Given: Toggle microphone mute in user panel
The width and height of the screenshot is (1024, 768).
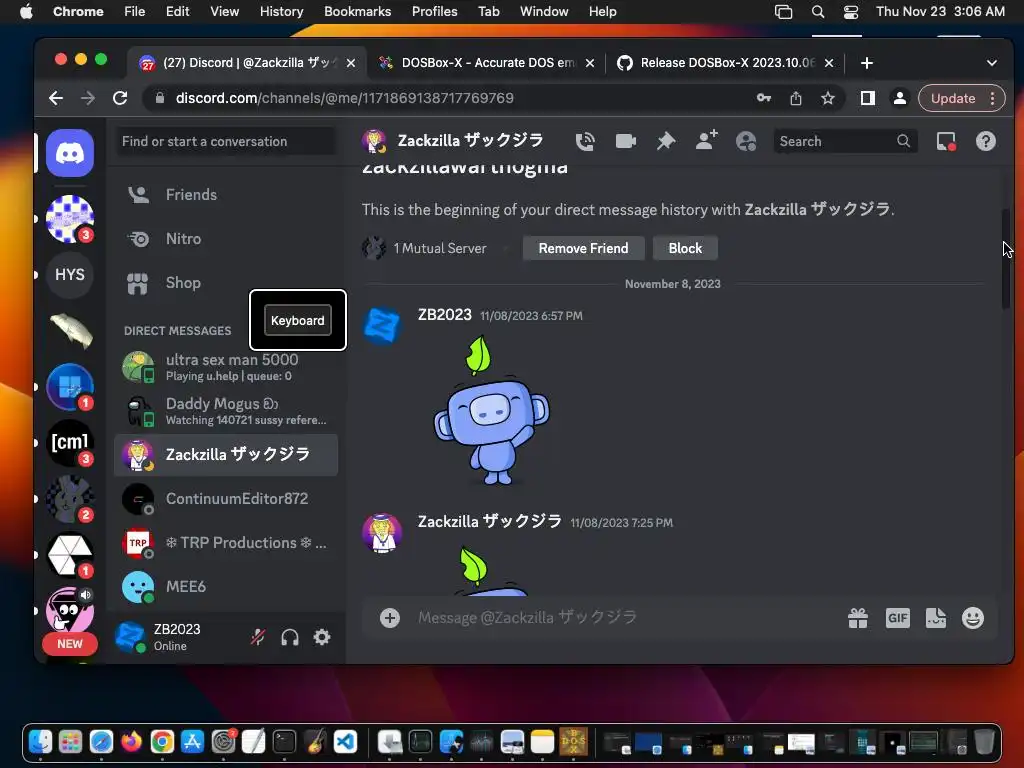Looking at the screenshot, I should (x=258, y=637).
